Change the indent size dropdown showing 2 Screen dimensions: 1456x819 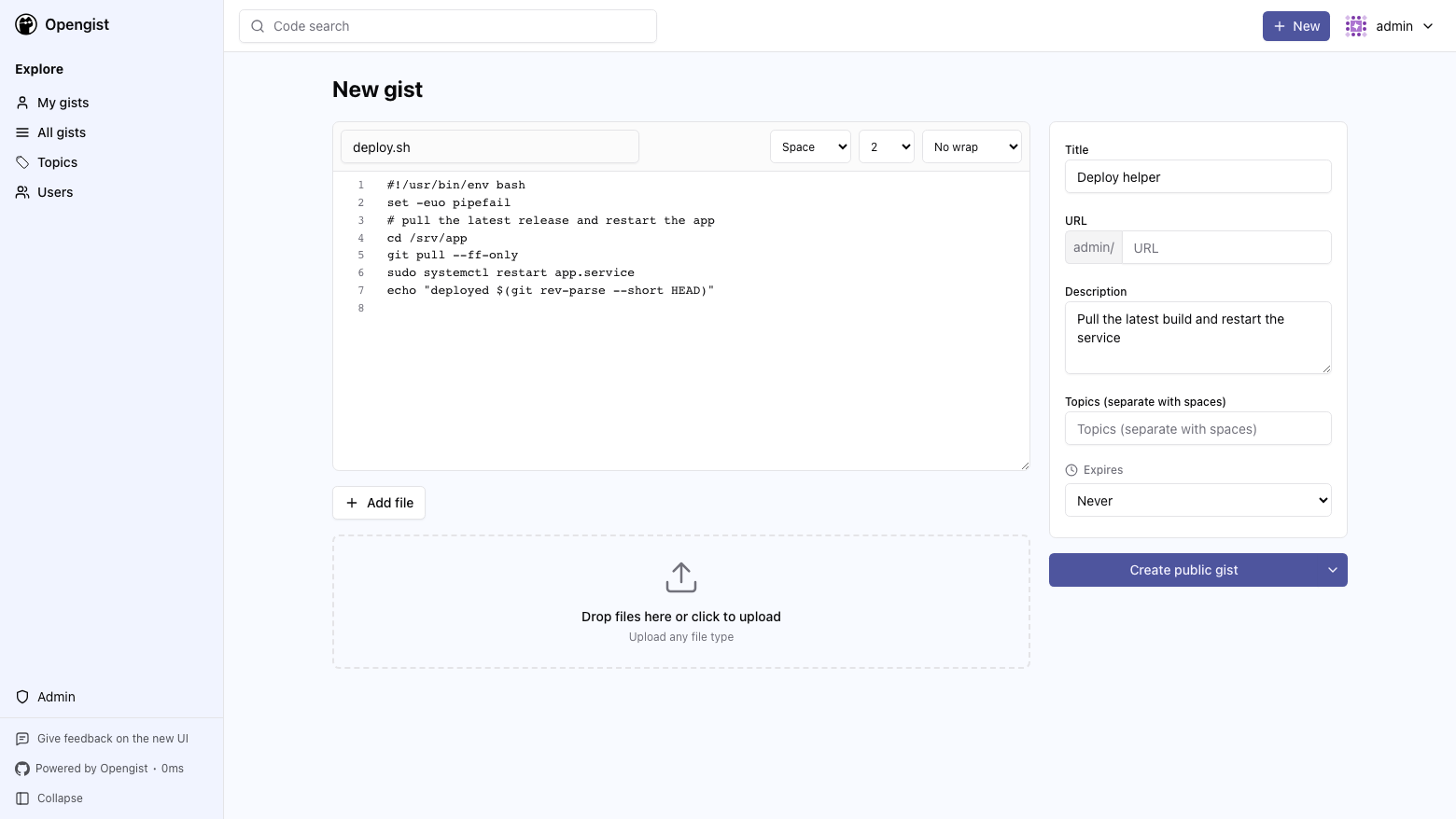887,146
